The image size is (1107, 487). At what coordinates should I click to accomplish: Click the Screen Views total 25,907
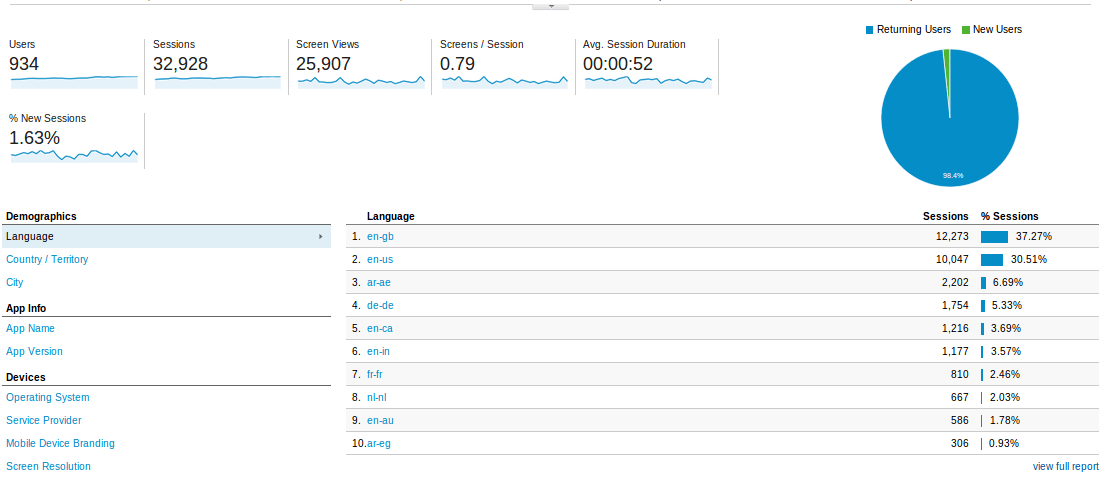[x=323, y=64]
